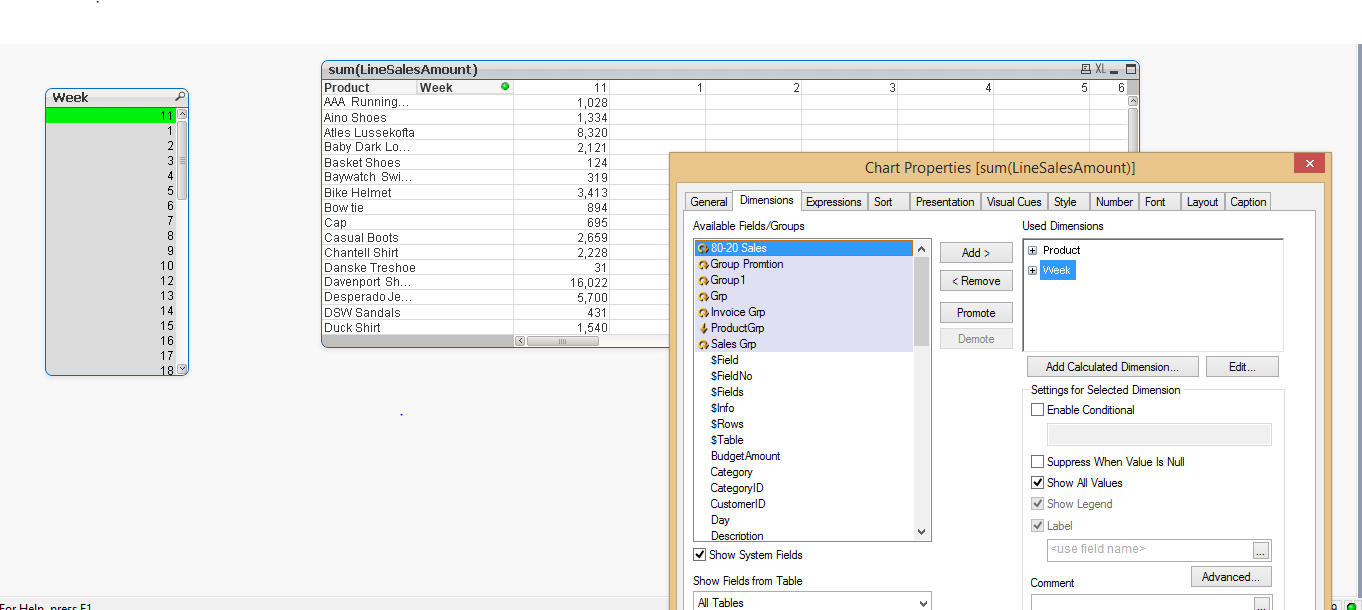Screen dimensions: 1362x610
Task: Click the print icon on chart caption
Action: pos(1085,70)
